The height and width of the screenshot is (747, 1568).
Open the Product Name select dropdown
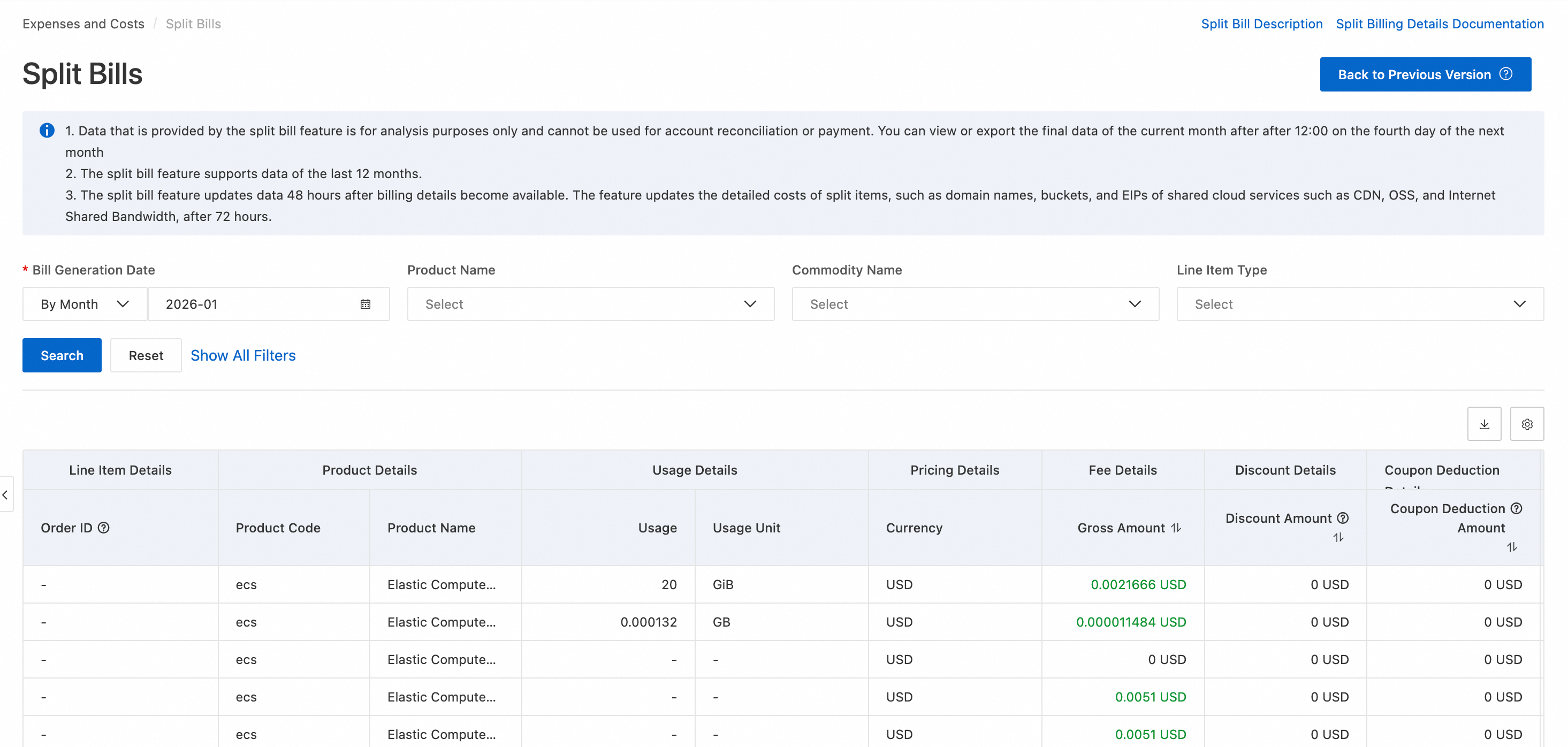coord(590,304)
